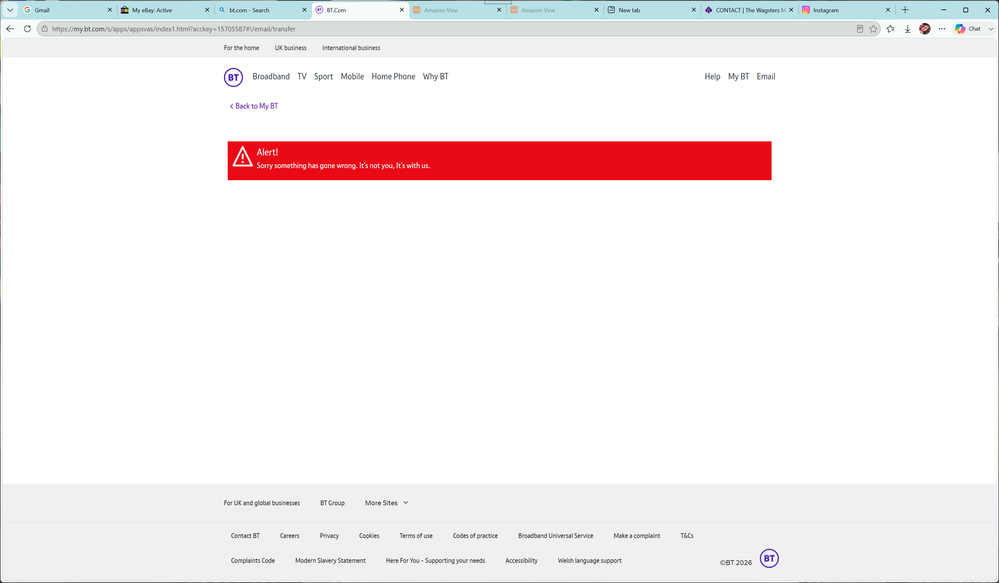This screenshot has height=583, width=999.
Task: Open the Broadband menu item
Action: (271, 76)
